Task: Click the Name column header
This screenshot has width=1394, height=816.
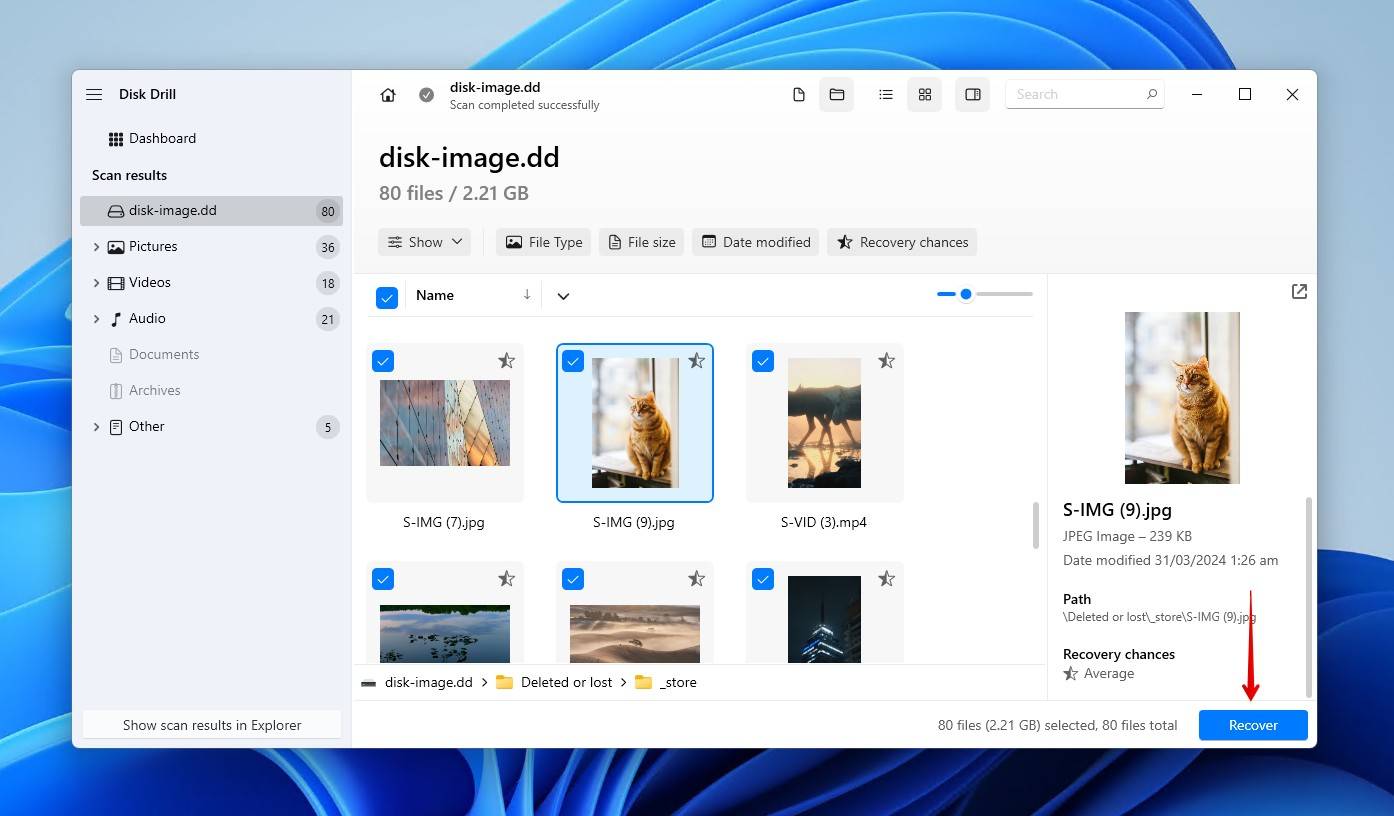Action: (x=435, y=295)
